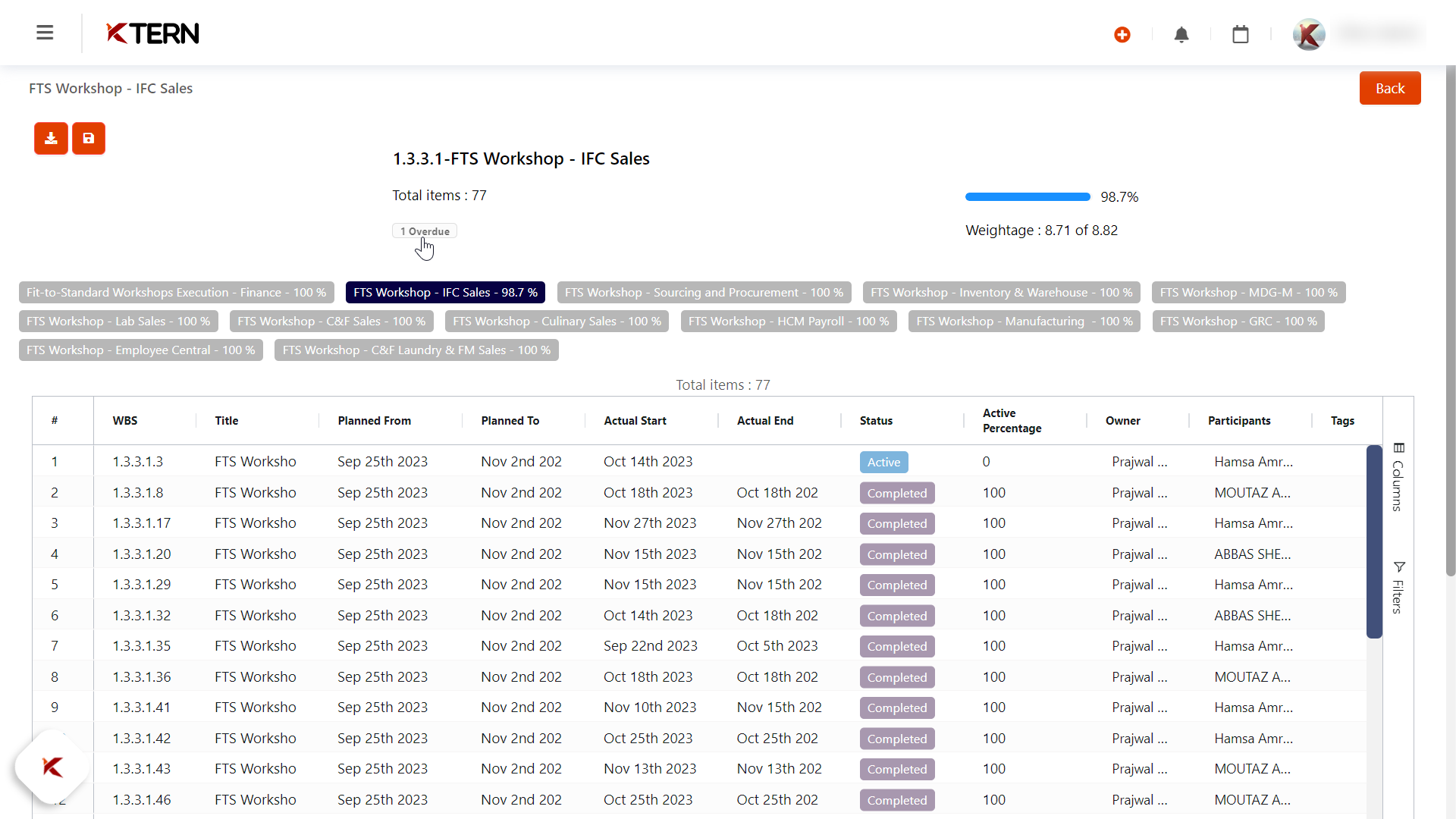Select FTS Workshop - C&F Laundry & FM Sales tab
Screen dimensions: 1456x819
click(x=416, y=350)
